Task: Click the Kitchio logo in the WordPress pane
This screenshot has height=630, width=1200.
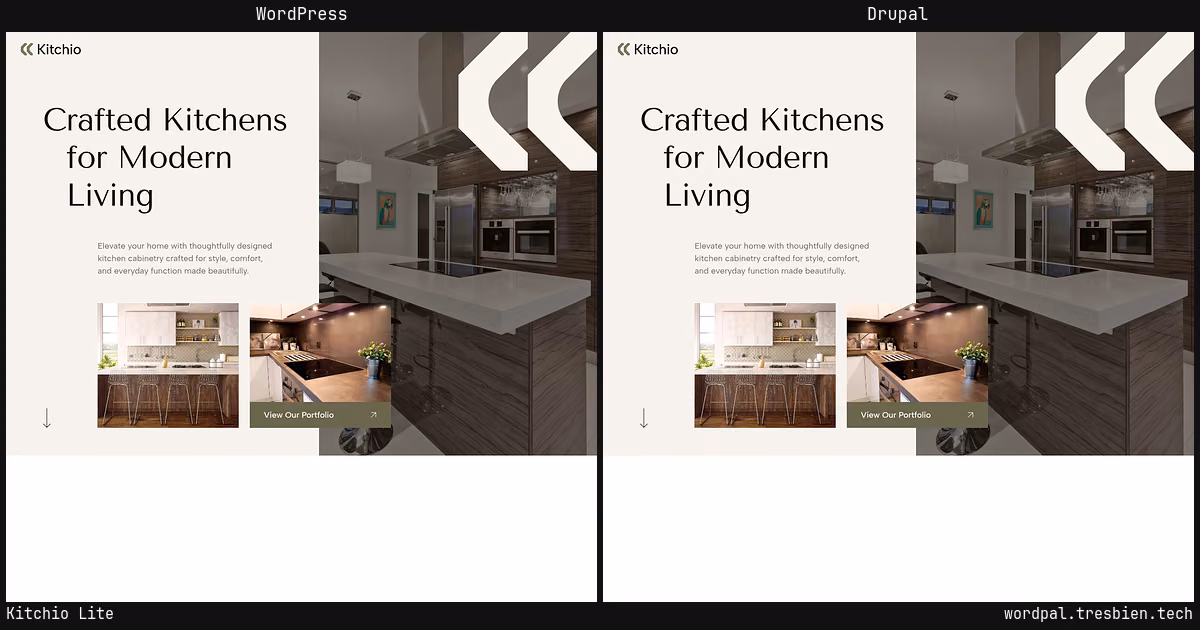Action: (51, 49)
